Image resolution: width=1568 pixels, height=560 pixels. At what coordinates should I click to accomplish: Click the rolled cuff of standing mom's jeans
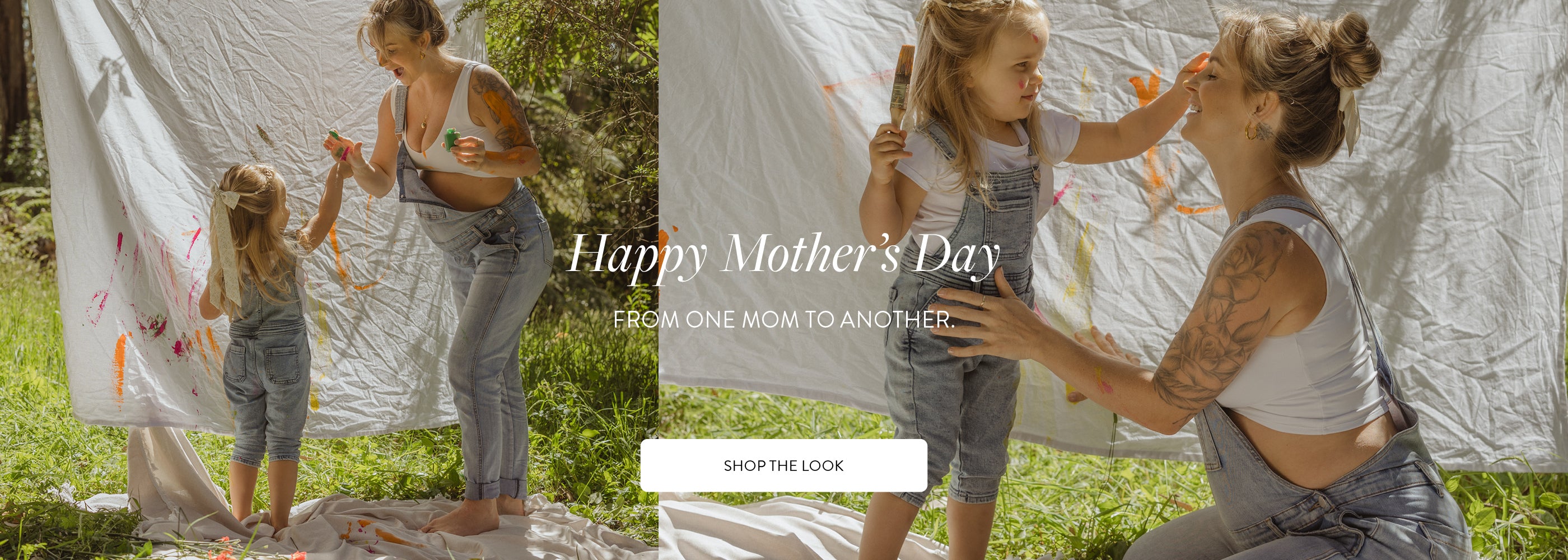[x=495, y=488]
